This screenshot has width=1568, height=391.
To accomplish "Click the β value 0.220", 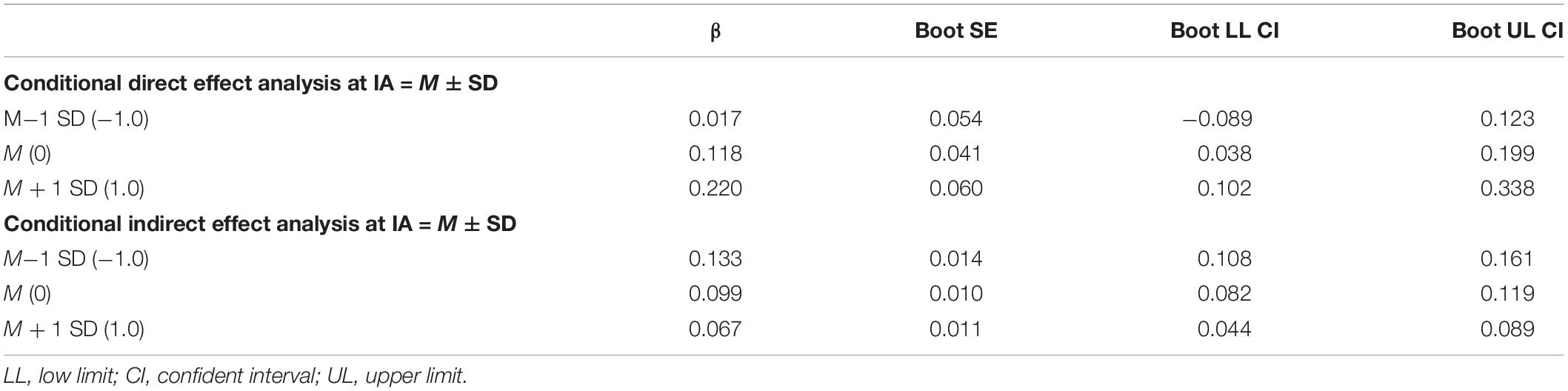I will tap(715, 188).
